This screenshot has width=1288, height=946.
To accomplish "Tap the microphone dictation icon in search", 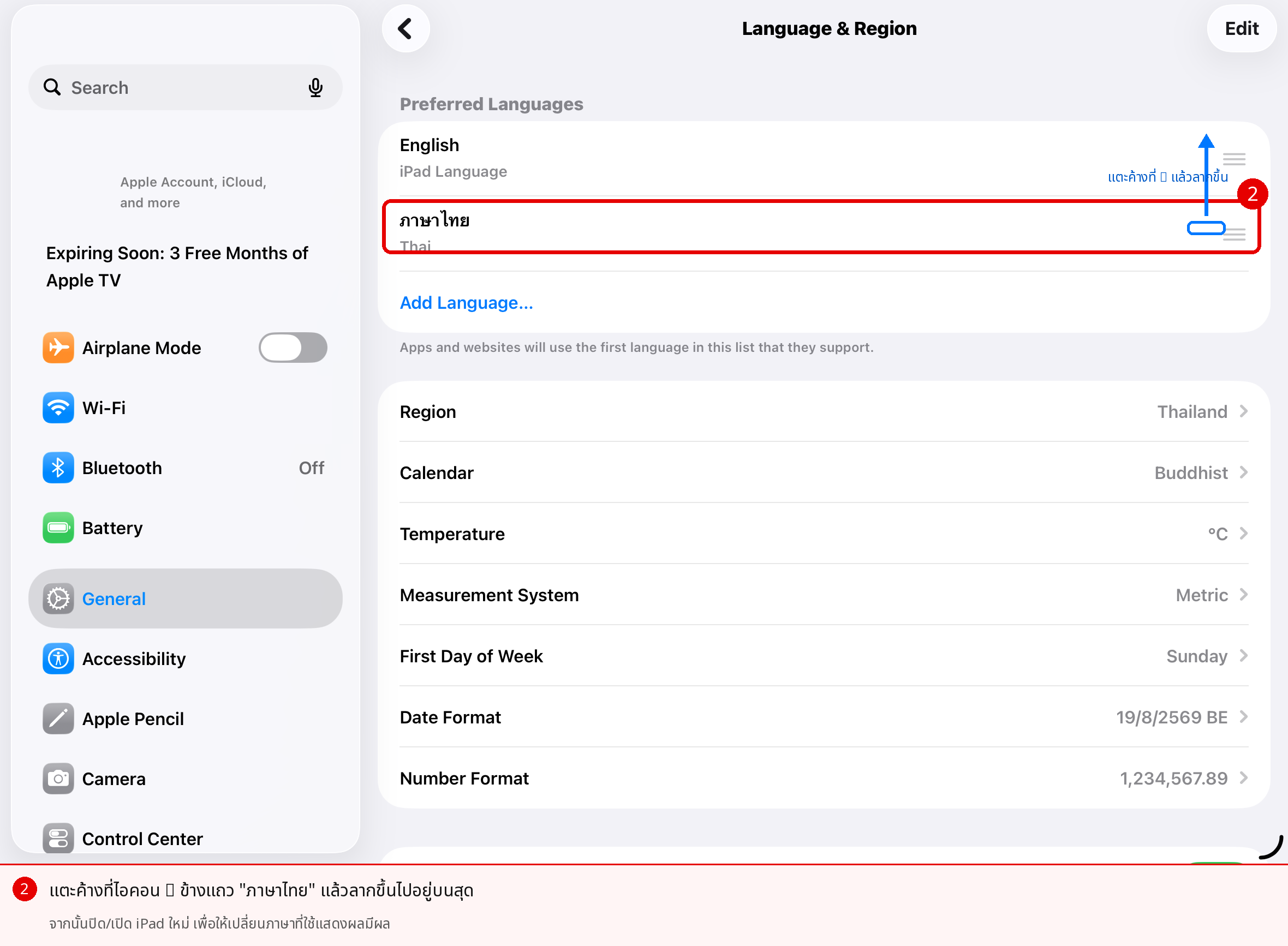I will point(315,88).
